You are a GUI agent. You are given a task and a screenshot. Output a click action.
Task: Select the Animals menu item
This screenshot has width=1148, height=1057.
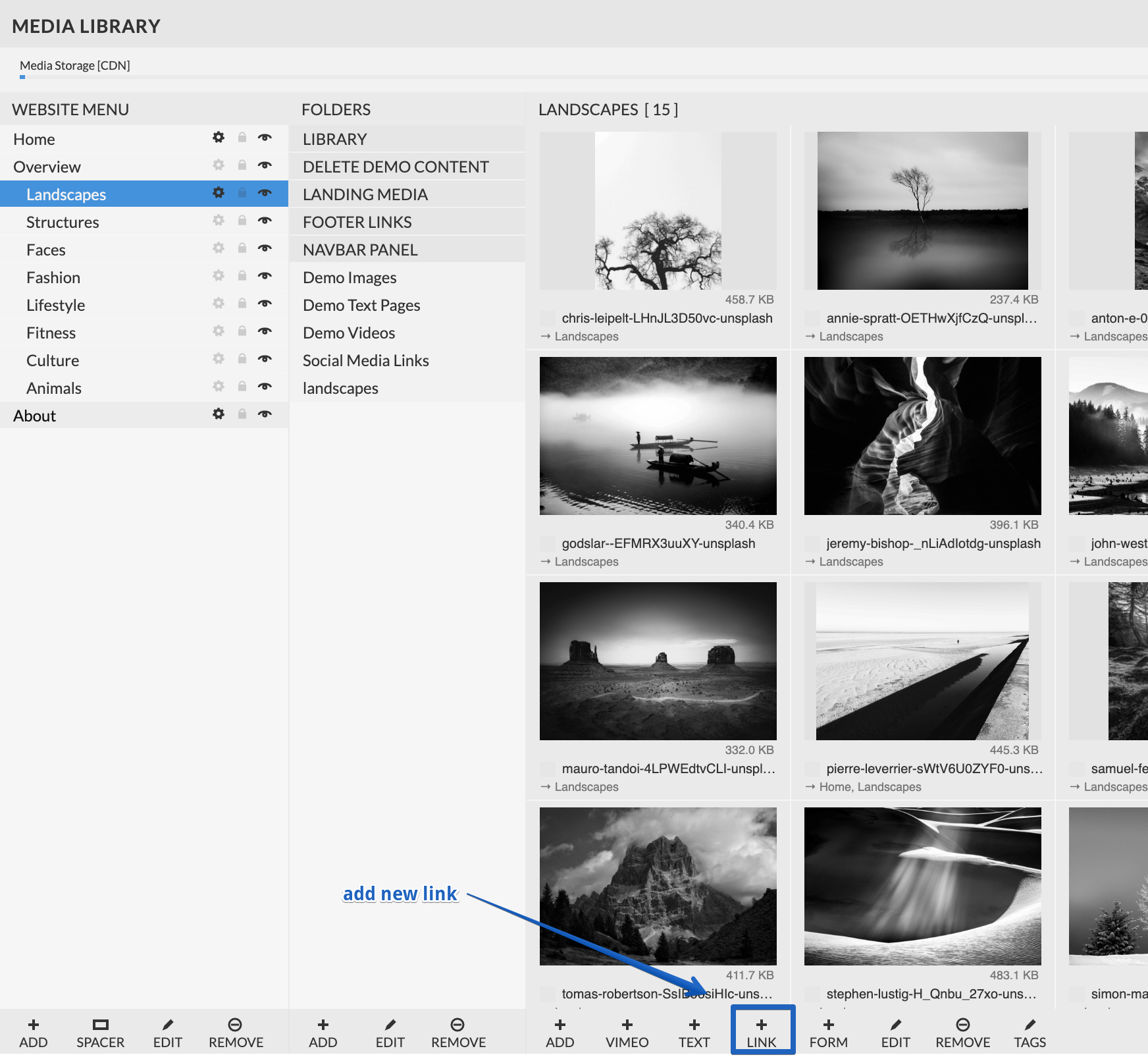click(x=144, y=388)
